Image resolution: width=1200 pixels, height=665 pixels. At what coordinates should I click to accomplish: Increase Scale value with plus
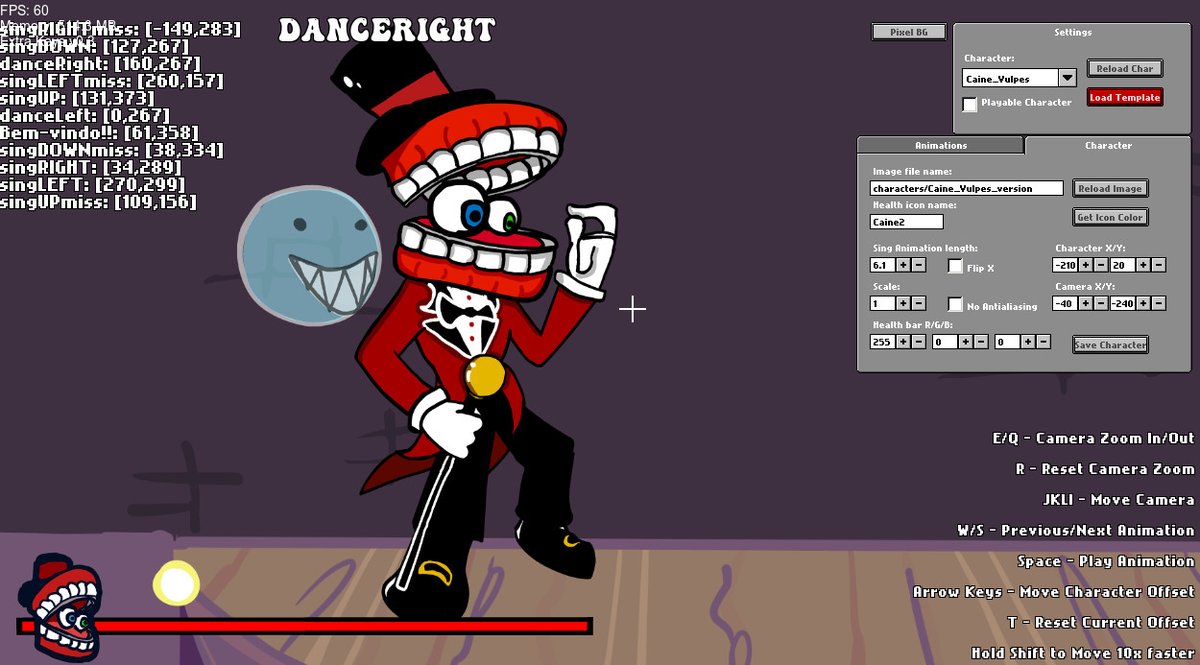click(x=903, y=303)
